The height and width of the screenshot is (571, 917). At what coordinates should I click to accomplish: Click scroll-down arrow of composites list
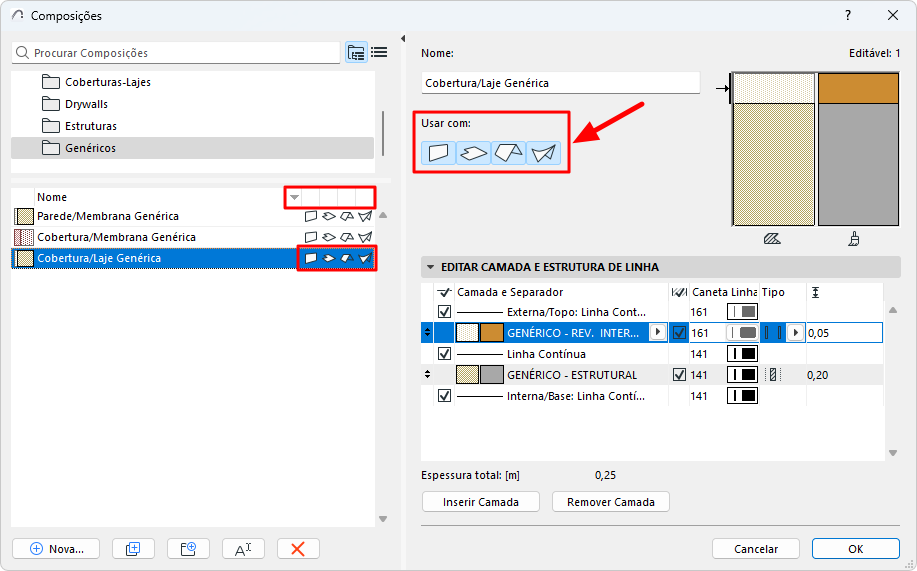[x=383, y=518]
